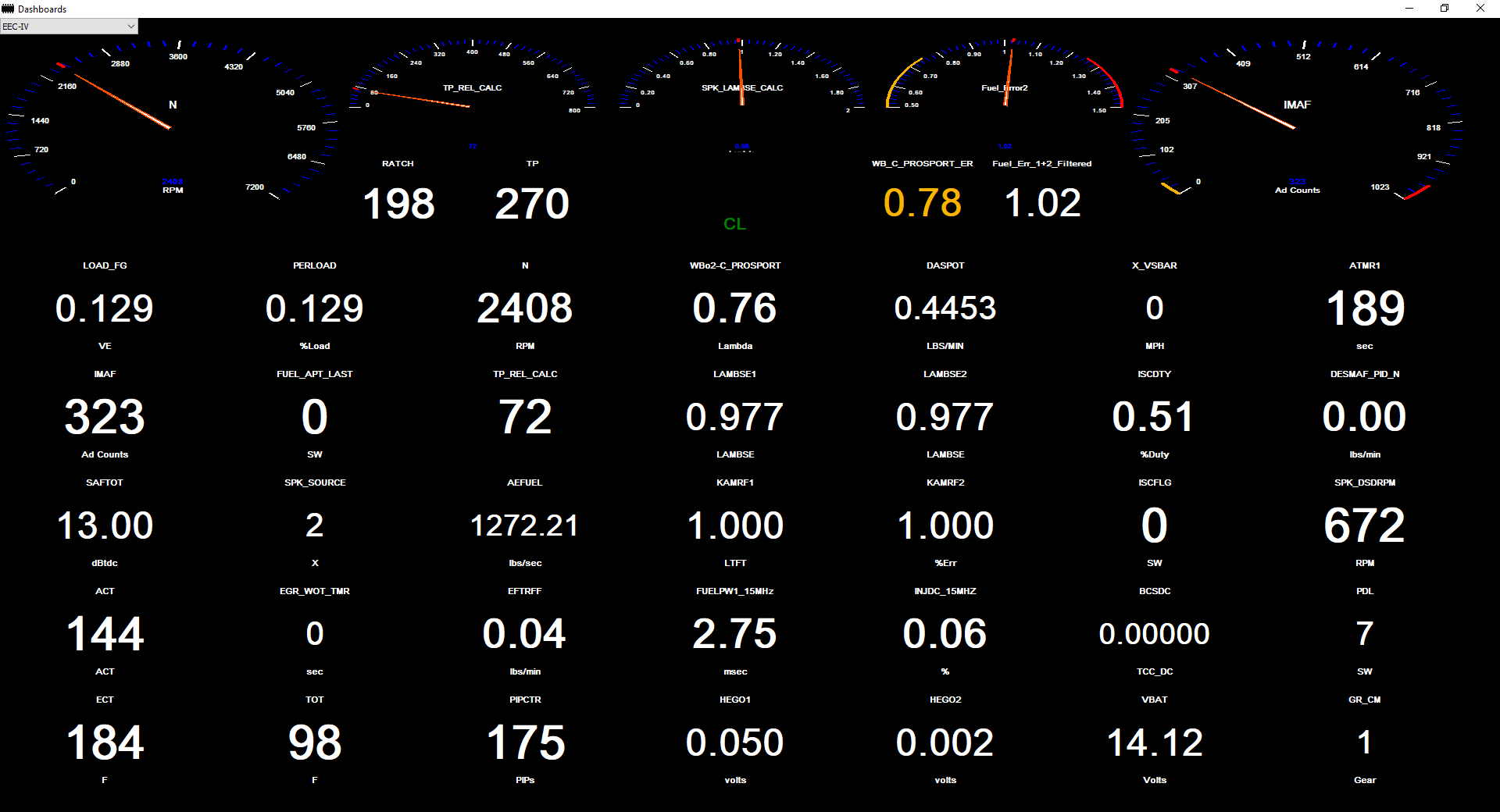The width and height of the screenshot is (1500, 812).
Task: Click the green CL closed-loop indicator
Action: point(734,224)
